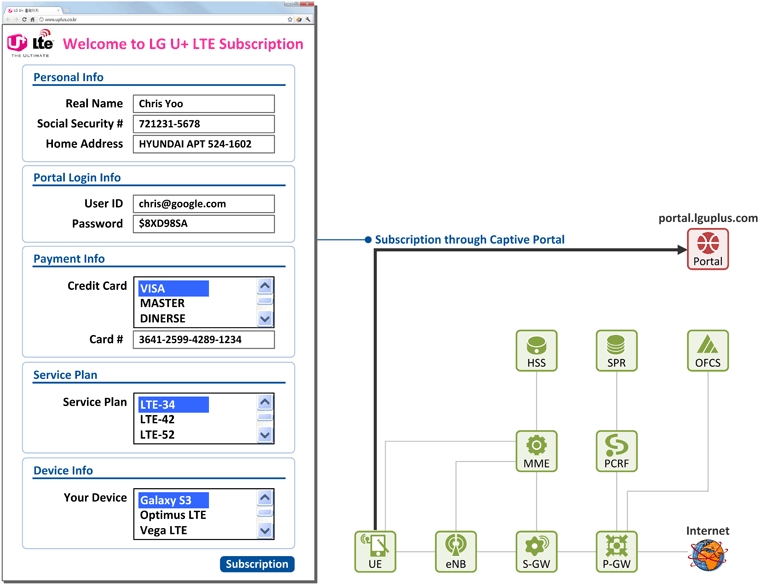
Task: Select the OFCS node icon
Action: point(708,351)
